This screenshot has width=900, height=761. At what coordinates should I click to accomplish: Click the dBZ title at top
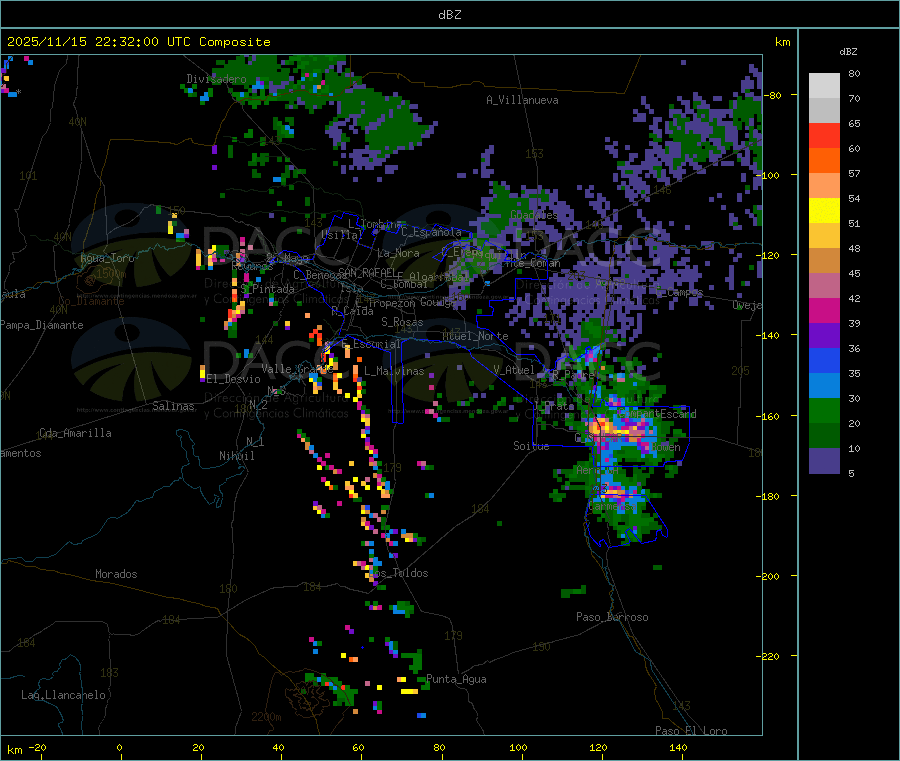point(449,14)
